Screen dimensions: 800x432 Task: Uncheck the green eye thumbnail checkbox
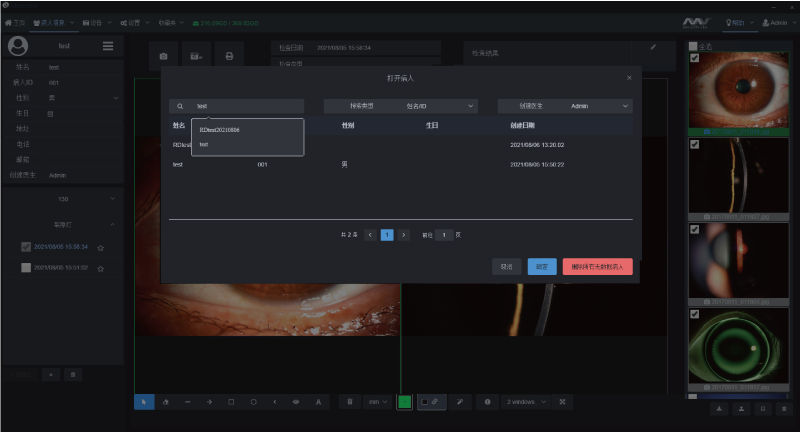point(694,314)
